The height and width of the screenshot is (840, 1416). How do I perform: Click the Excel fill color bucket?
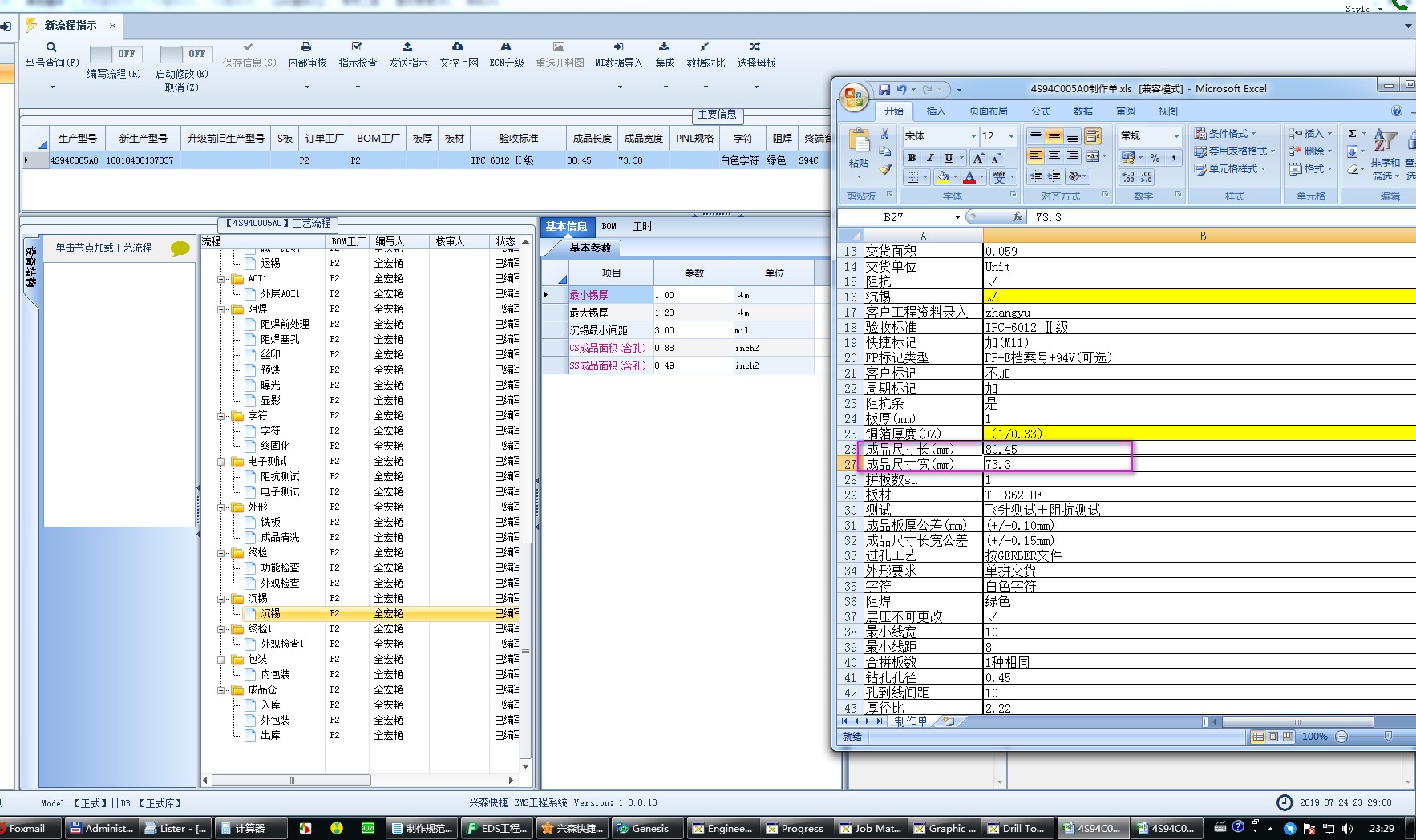(x=944, y=177)
